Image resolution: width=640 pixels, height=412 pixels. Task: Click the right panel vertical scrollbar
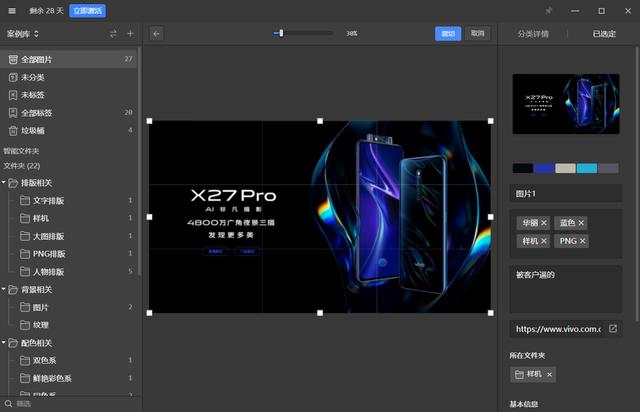click(637, 184)
